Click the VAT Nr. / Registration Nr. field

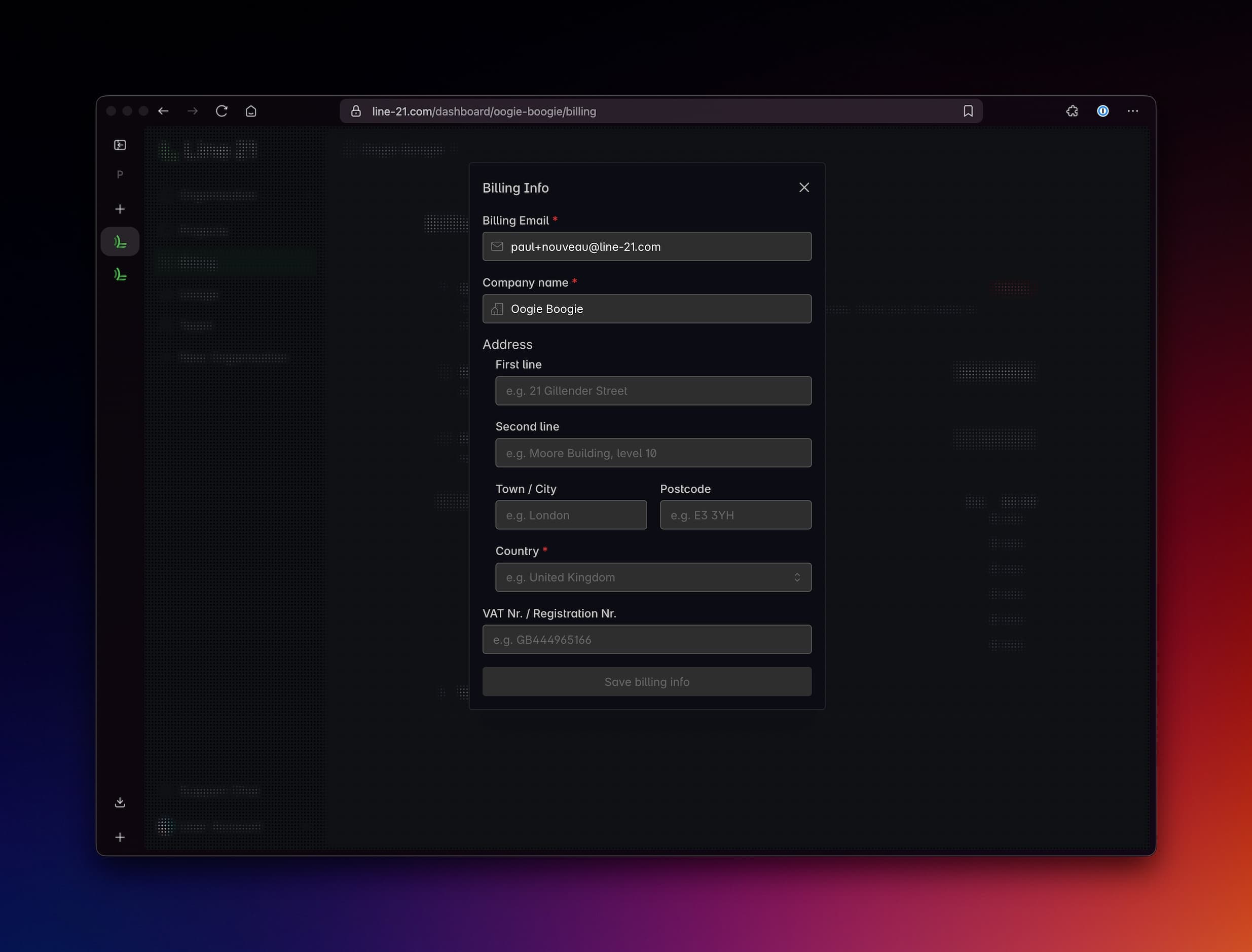[x=646, y=639]
